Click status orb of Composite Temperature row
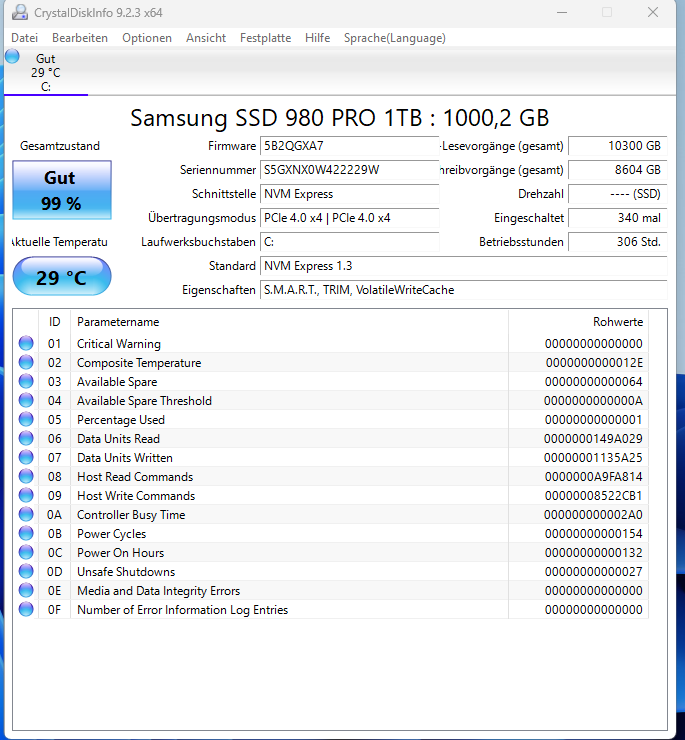Image resolution: width=685 pixels, height=740 pixels. pyautogui.click(x=26, y=362)
